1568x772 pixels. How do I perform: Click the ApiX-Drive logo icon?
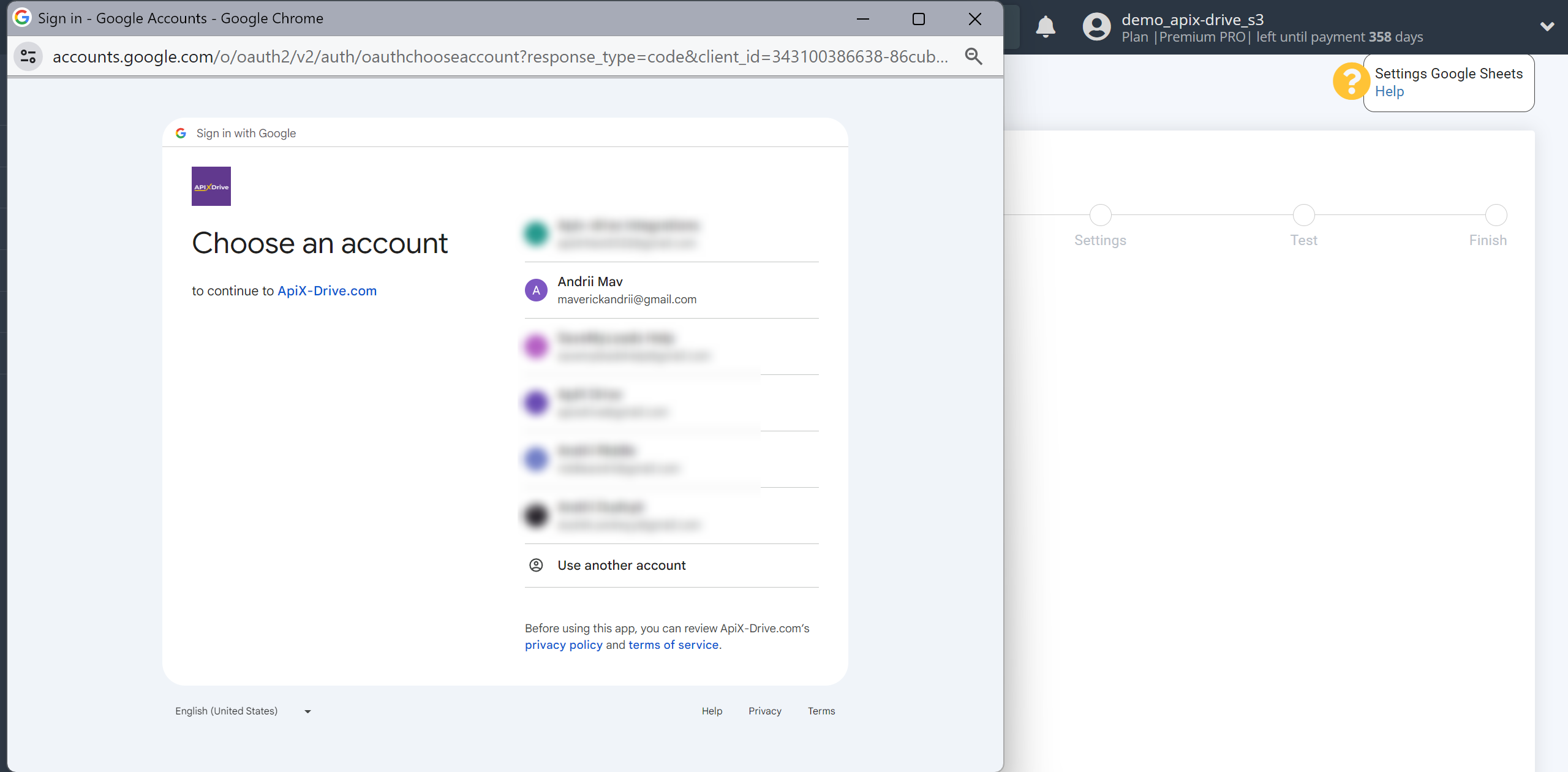(x=211, y=186)
